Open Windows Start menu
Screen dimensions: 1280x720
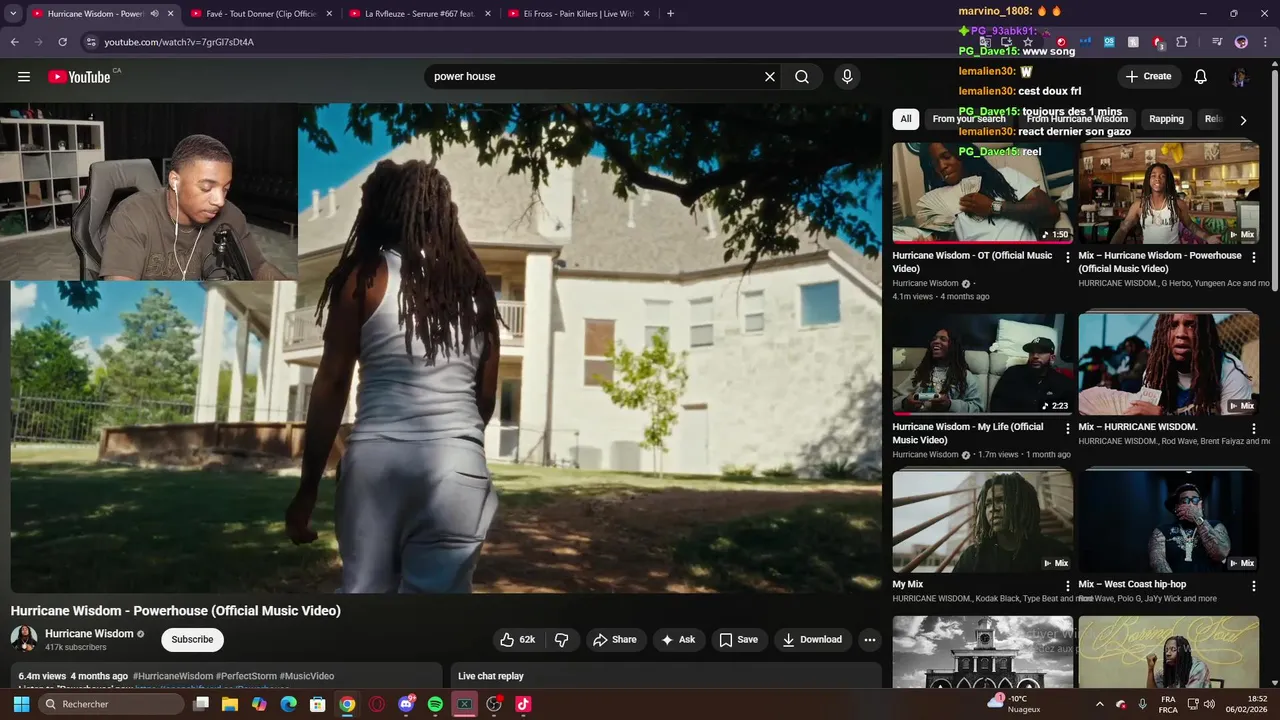(21, 704)
